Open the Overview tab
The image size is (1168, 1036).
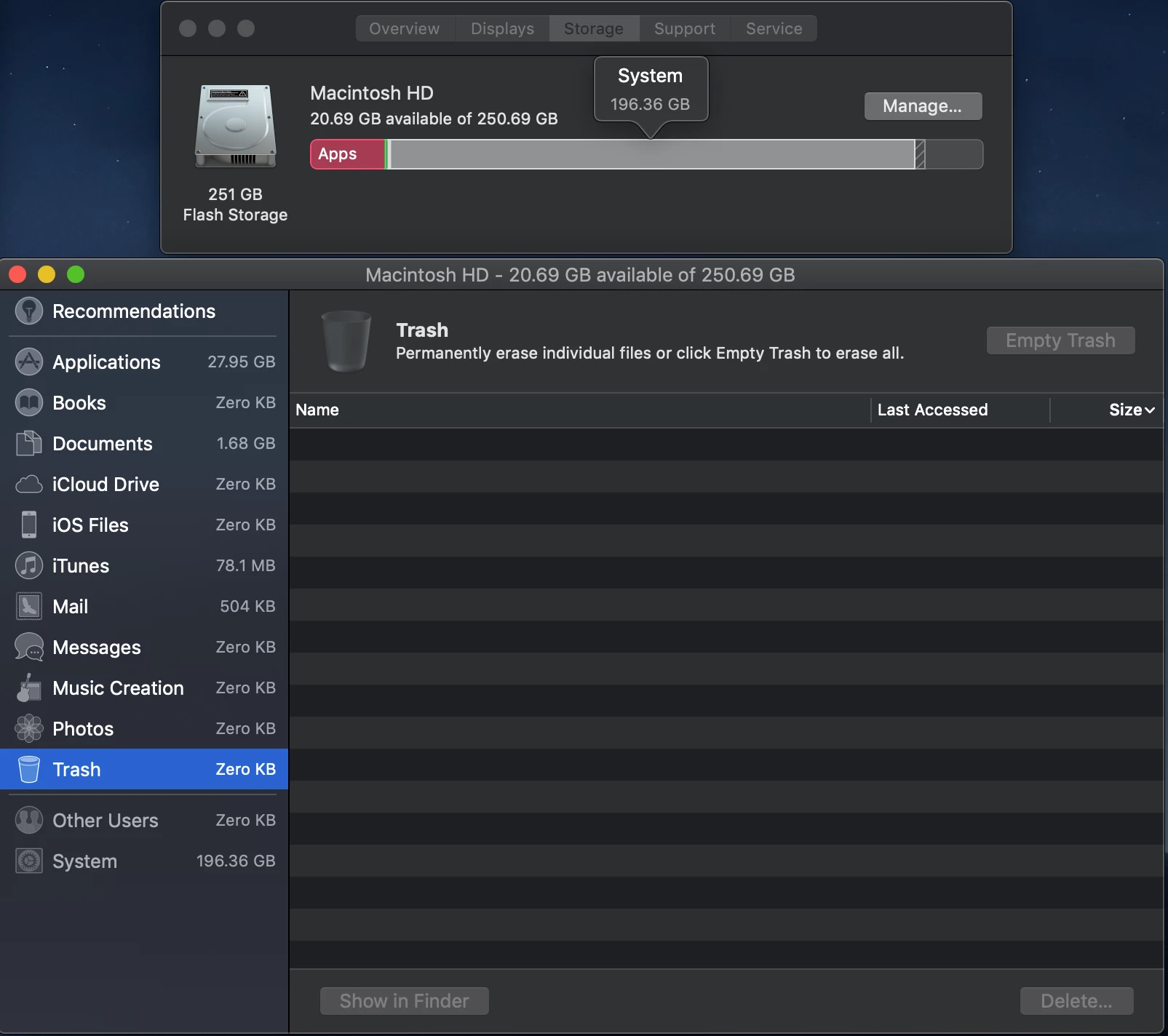[405, 28]
